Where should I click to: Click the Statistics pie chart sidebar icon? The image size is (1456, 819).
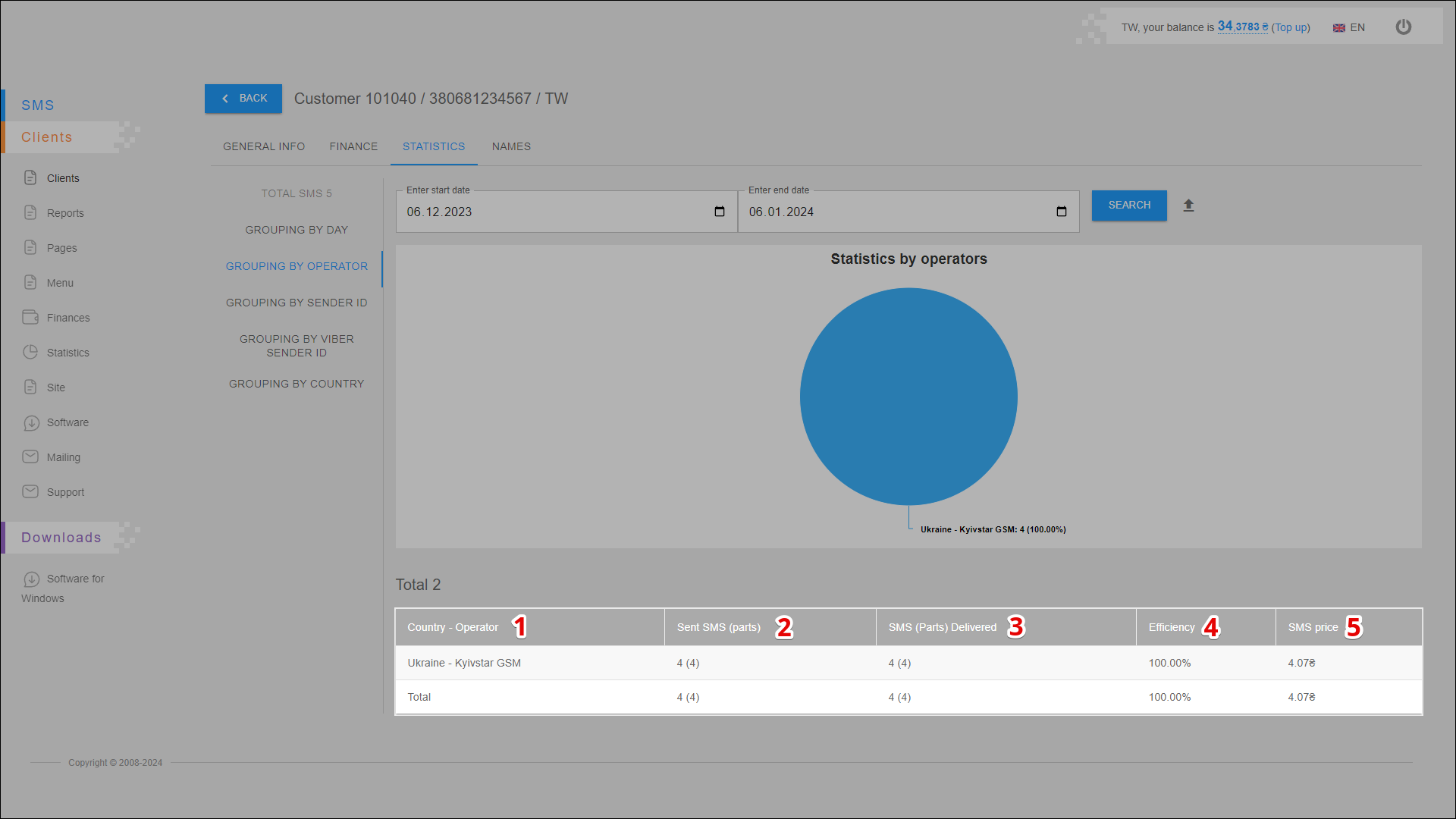pyautogui.click(x=30, y=352)
